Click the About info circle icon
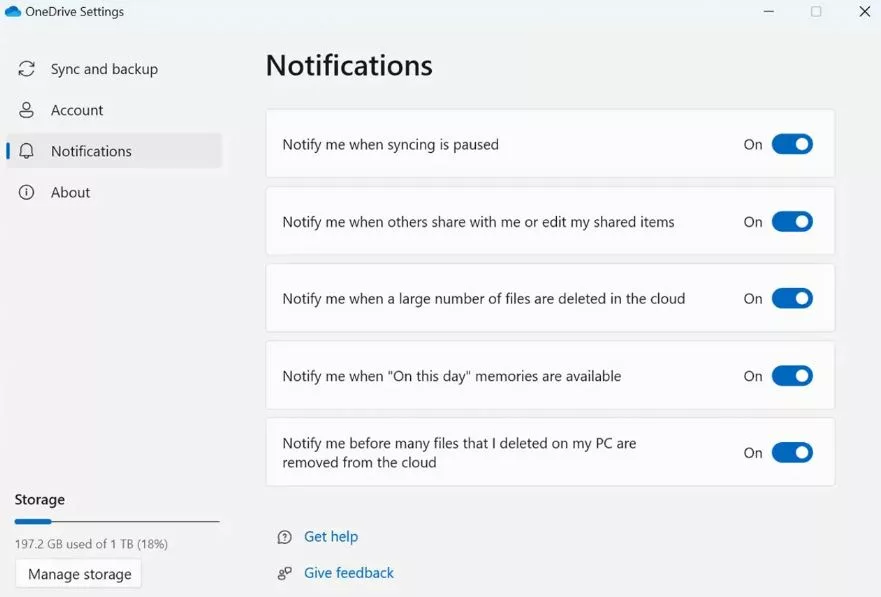This screenshot has height=597, width=881. point(26,192)
